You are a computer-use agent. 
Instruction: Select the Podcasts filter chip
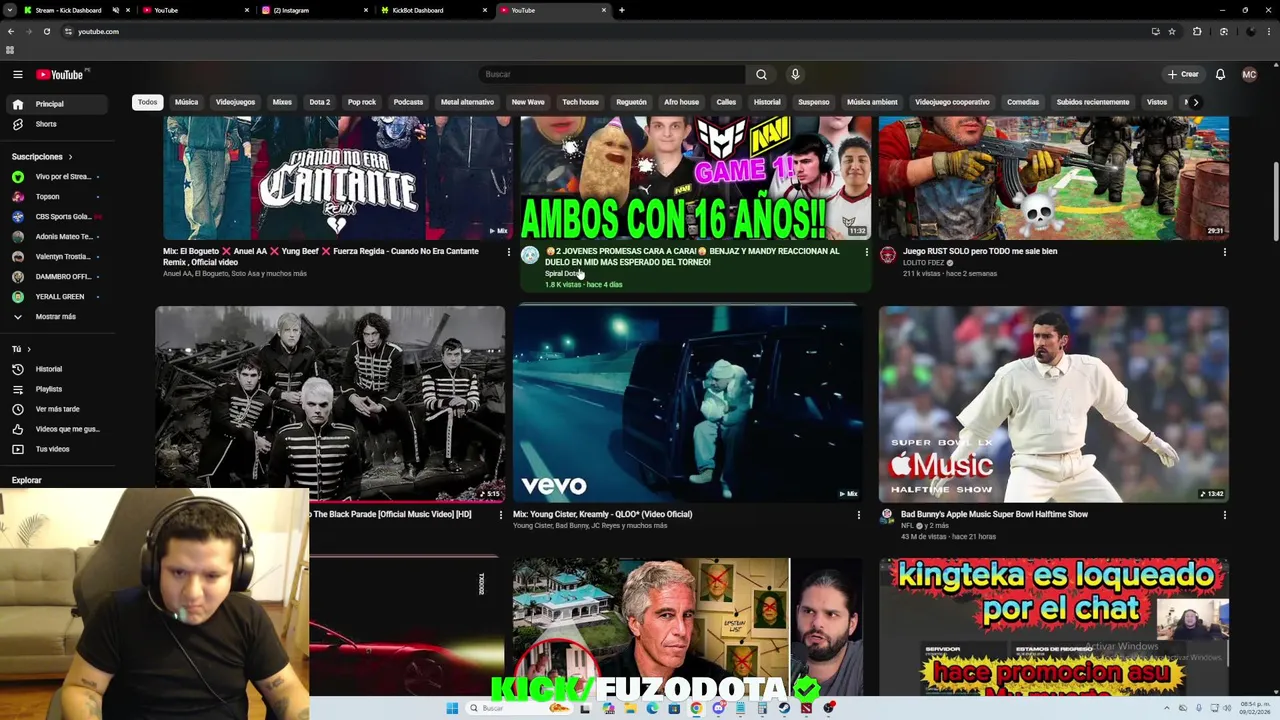(x=408, y=102)
